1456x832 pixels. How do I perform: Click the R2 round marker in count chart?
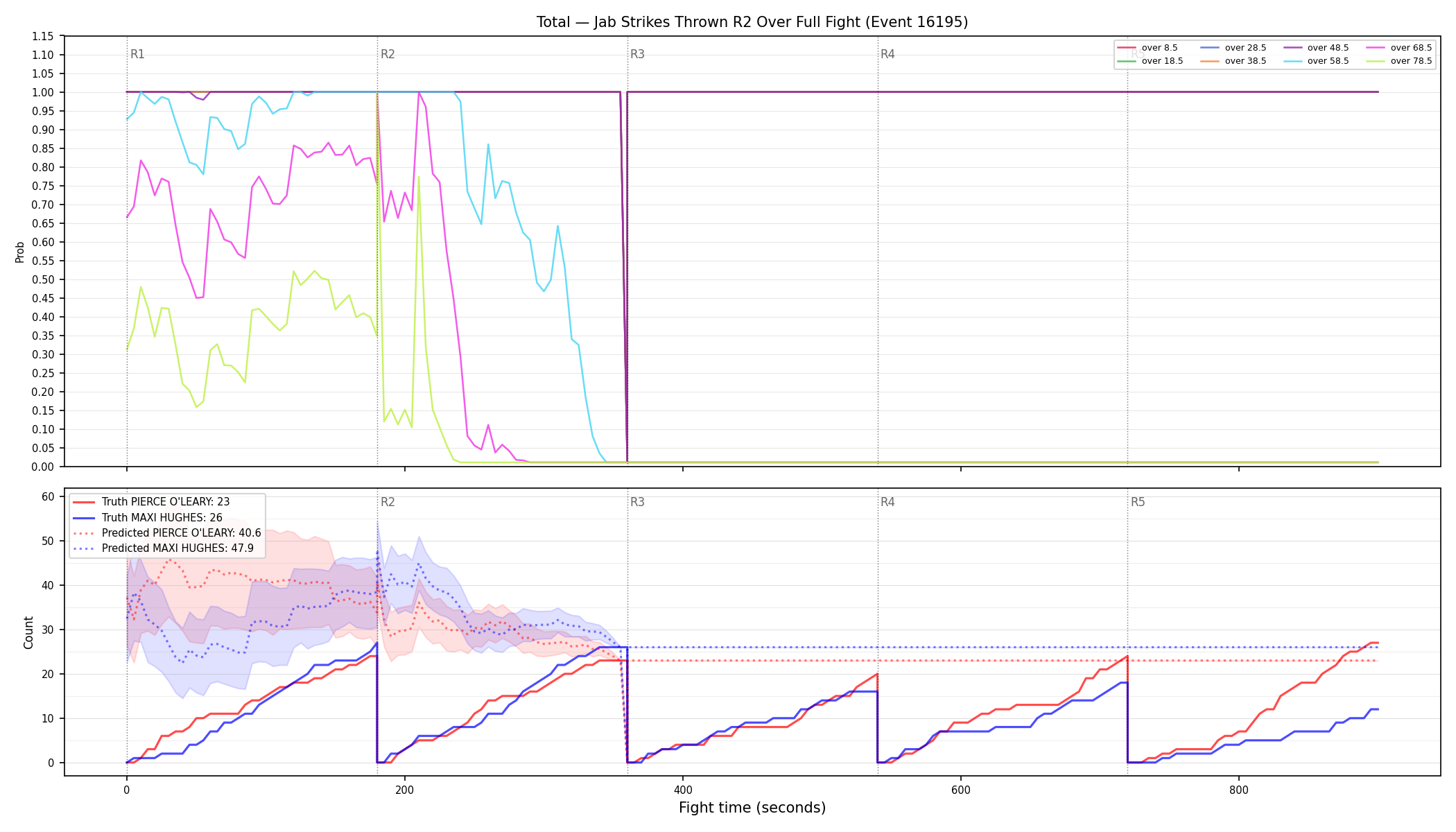tap(388, 502)
